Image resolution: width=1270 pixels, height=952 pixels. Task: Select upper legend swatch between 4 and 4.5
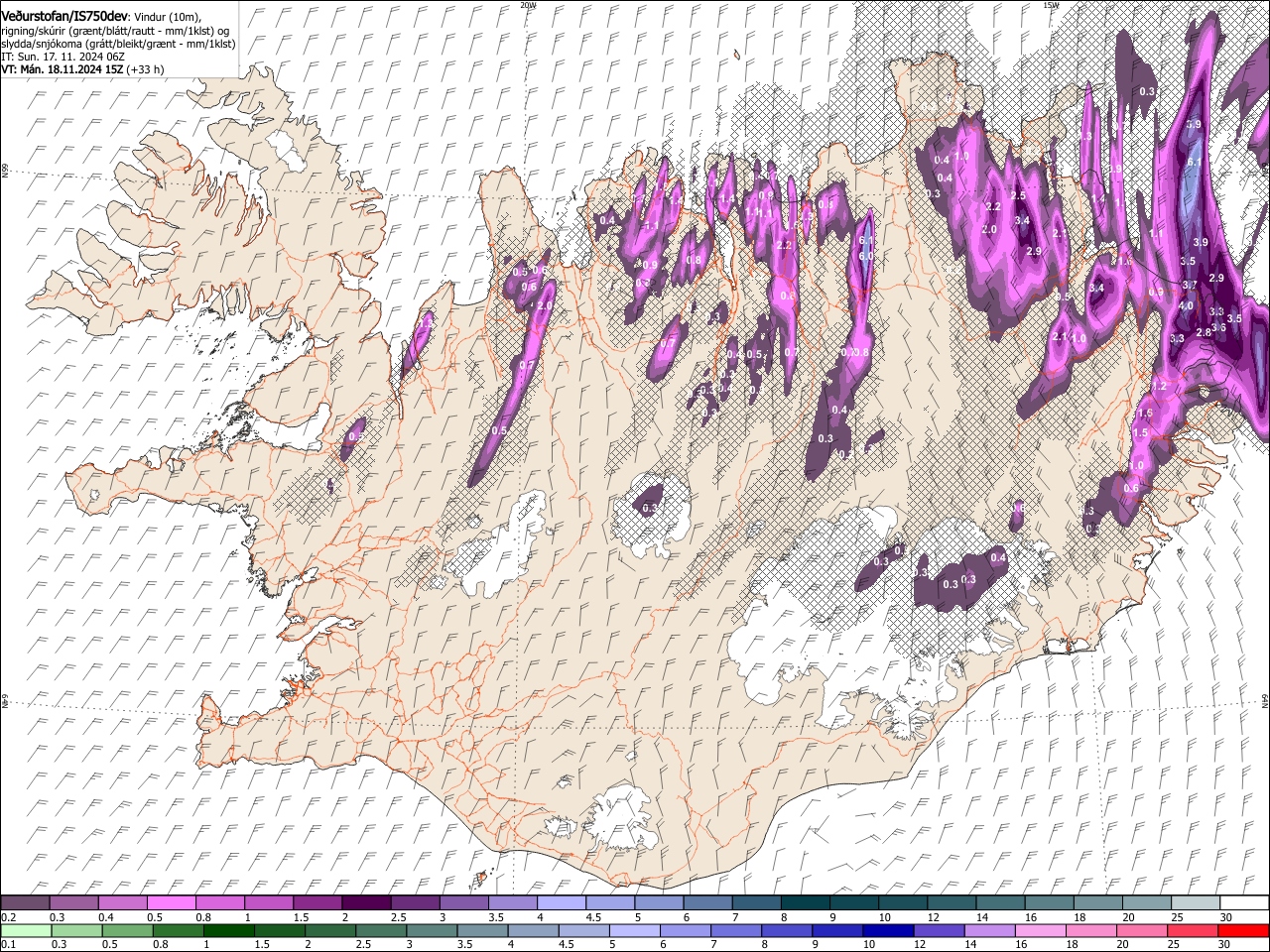click(561, 902)
